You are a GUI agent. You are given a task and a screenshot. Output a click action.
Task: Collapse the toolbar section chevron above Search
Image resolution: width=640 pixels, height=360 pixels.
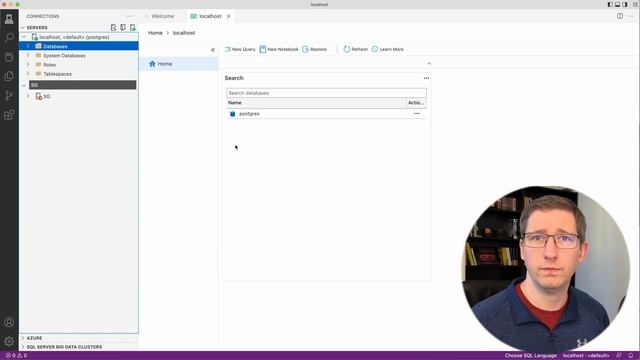pyautogui.click(x=429, y=64)
